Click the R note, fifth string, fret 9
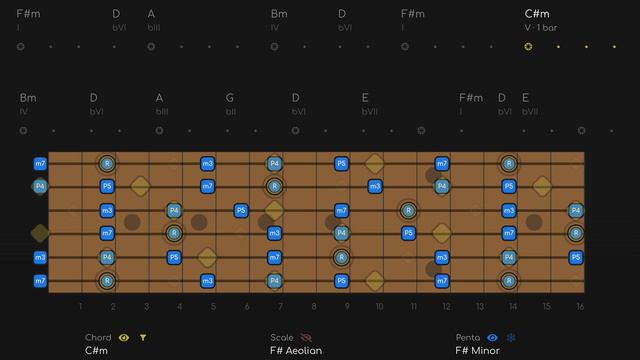 coord(342,258)
